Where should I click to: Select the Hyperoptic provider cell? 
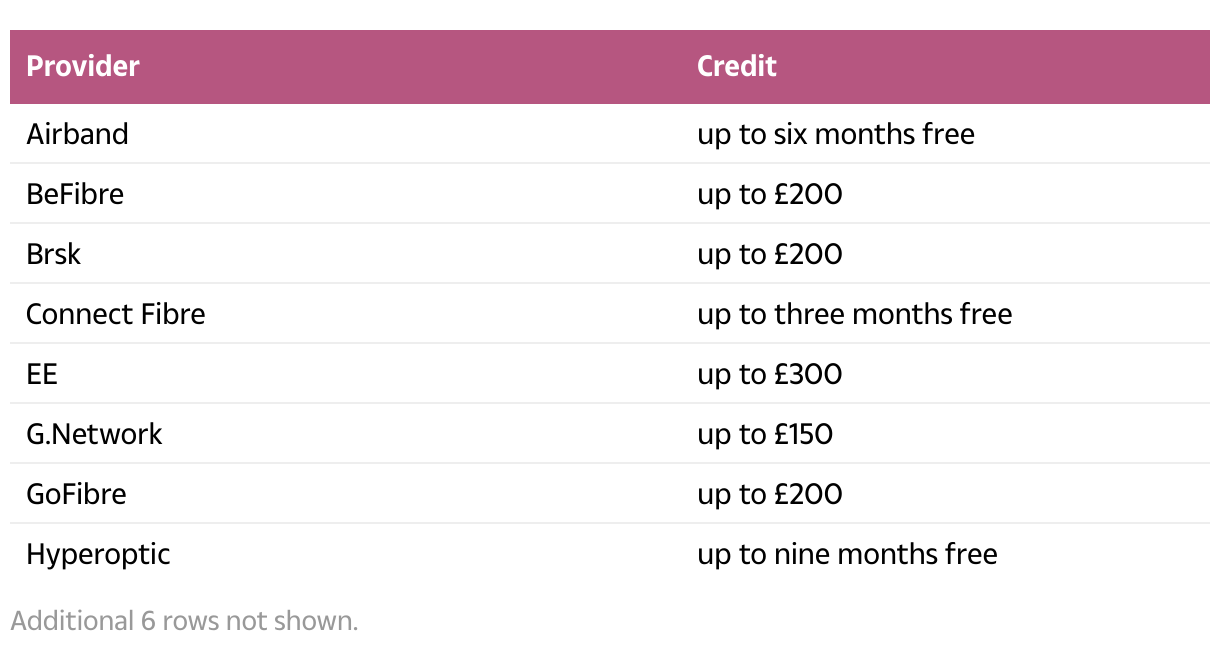pyautogui.click(x=98, y=554)
